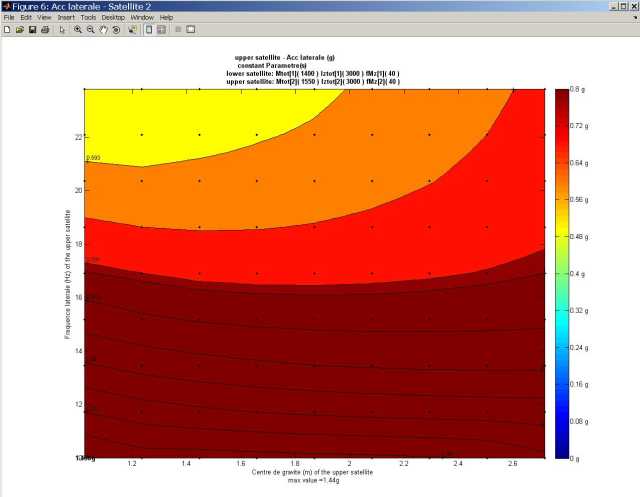Image resolution: width=640 pixels, height=497 pixels.
Task: Toggle the Insert Legend toolbar button
Action: (162, 30)
